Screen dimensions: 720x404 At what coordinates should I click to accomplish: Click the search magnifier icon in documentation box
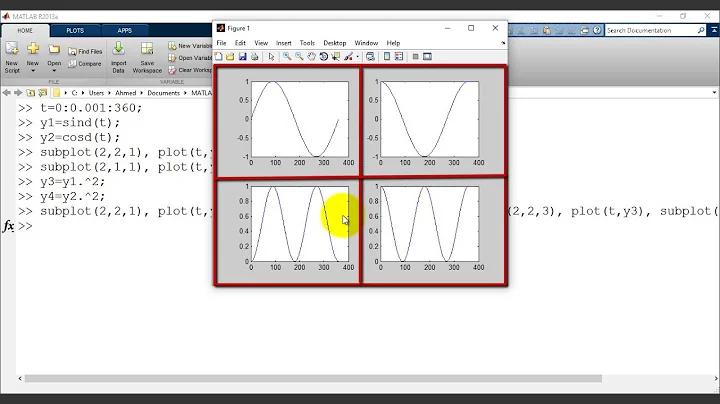tap(701, 30)
